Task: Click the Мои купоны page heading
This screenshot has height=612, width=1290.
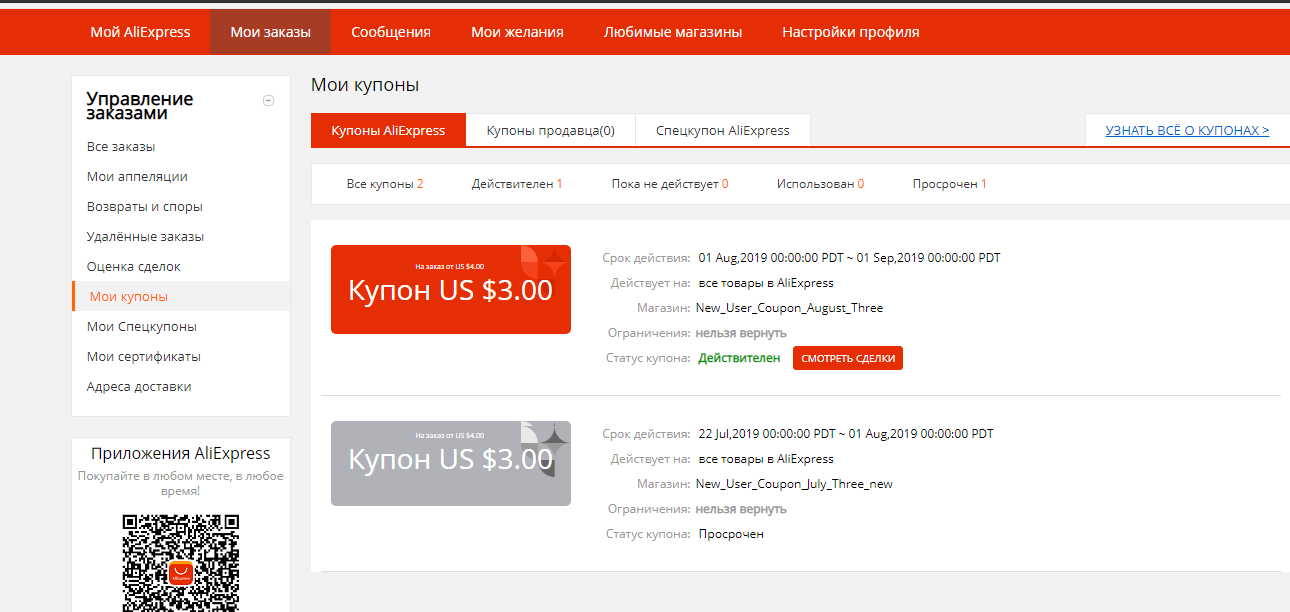Action: coord(365,85)
